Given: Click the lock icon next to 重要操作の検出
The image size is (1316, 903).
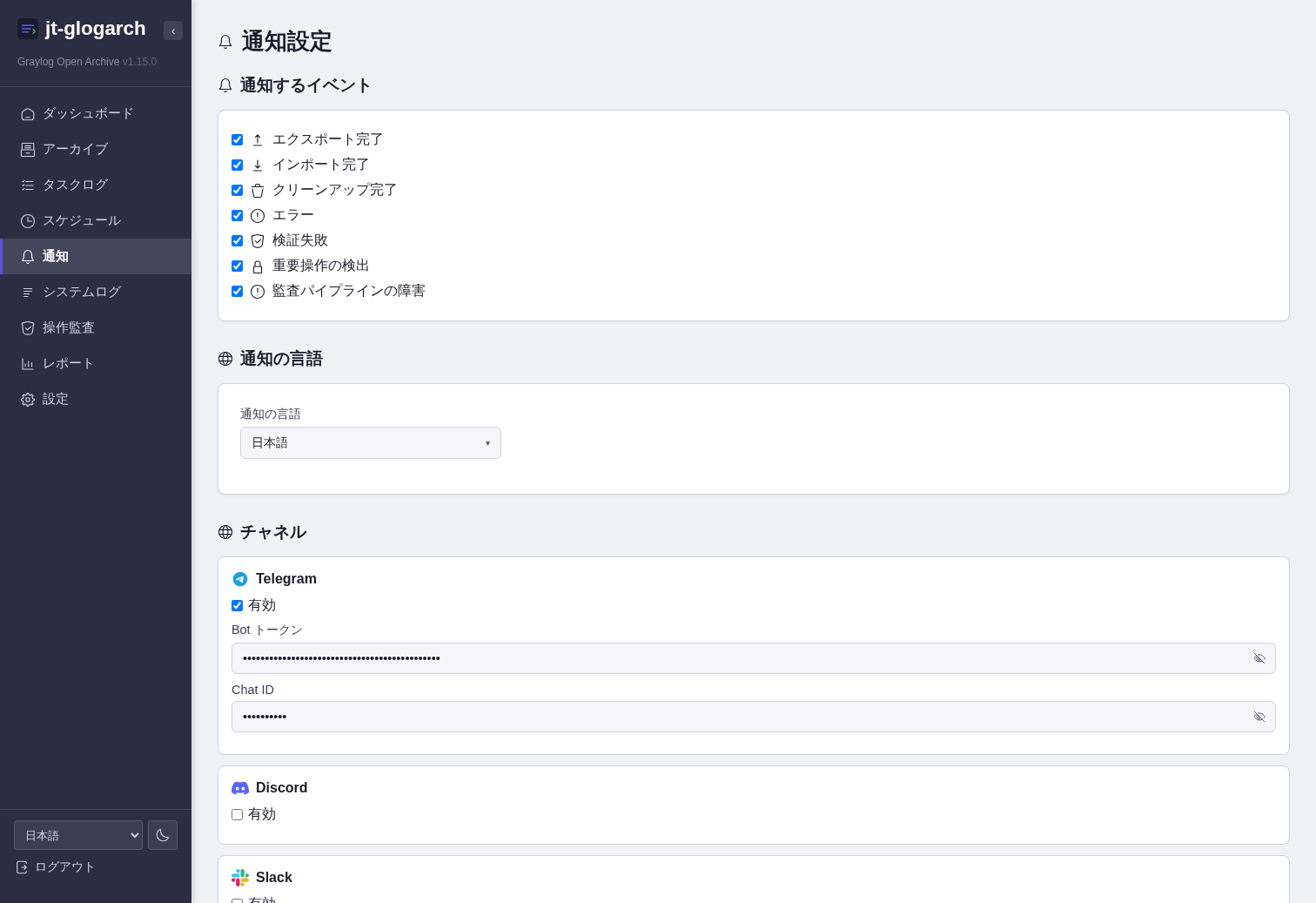Looking at the screenshot, I should tap(258, 266).
